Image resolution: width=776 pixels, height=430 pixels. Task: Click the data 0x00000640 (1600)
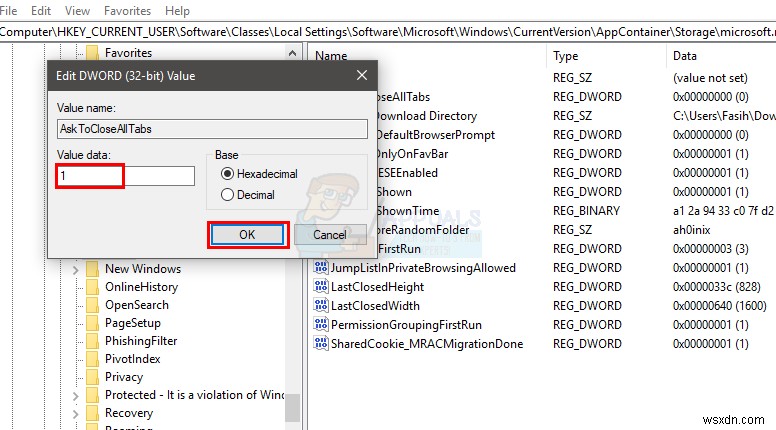pos(720,306)
